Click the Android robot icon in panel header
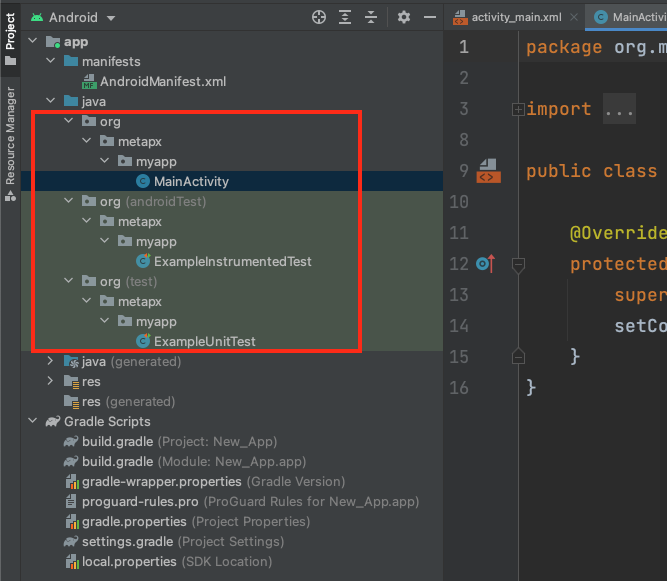Viewport: 667px width, 581px height. point(37,17)
